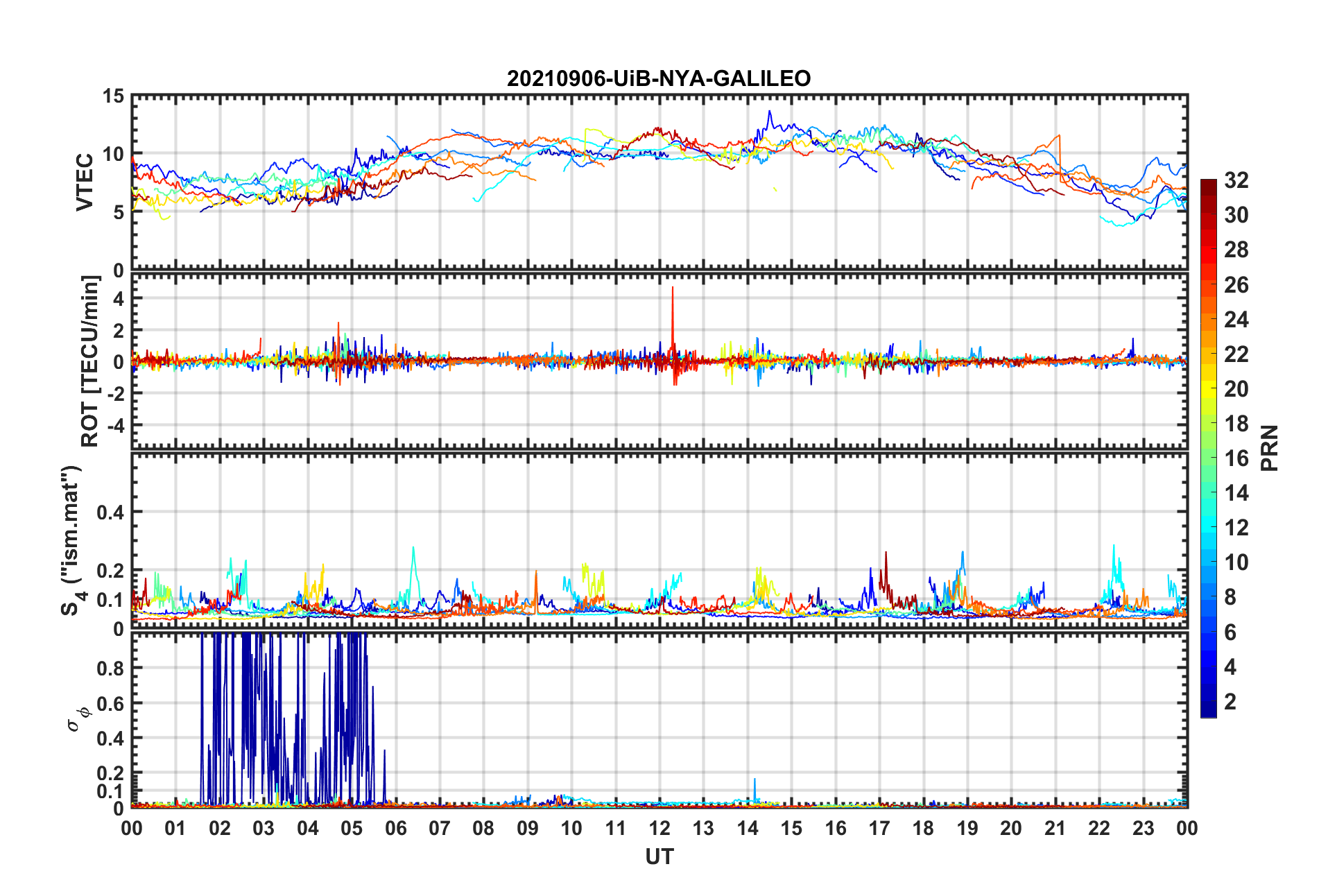This screenshot has height=896, width=1319.
Task: Click colorbar tick label 32
Action: pos(1236,180)
